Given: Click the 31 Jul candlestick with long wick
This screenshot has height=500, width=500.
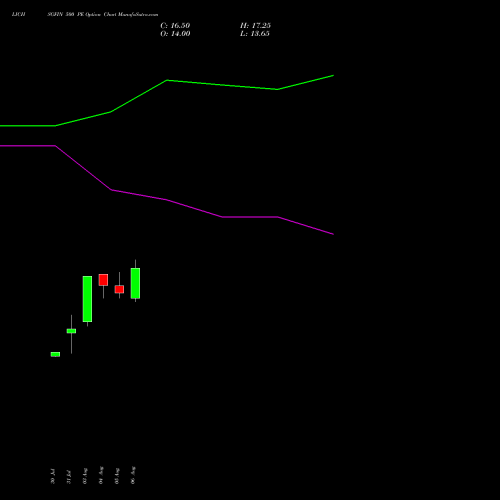Looking at the screenshot, I should pyautogui.click(x=71, y=331).
